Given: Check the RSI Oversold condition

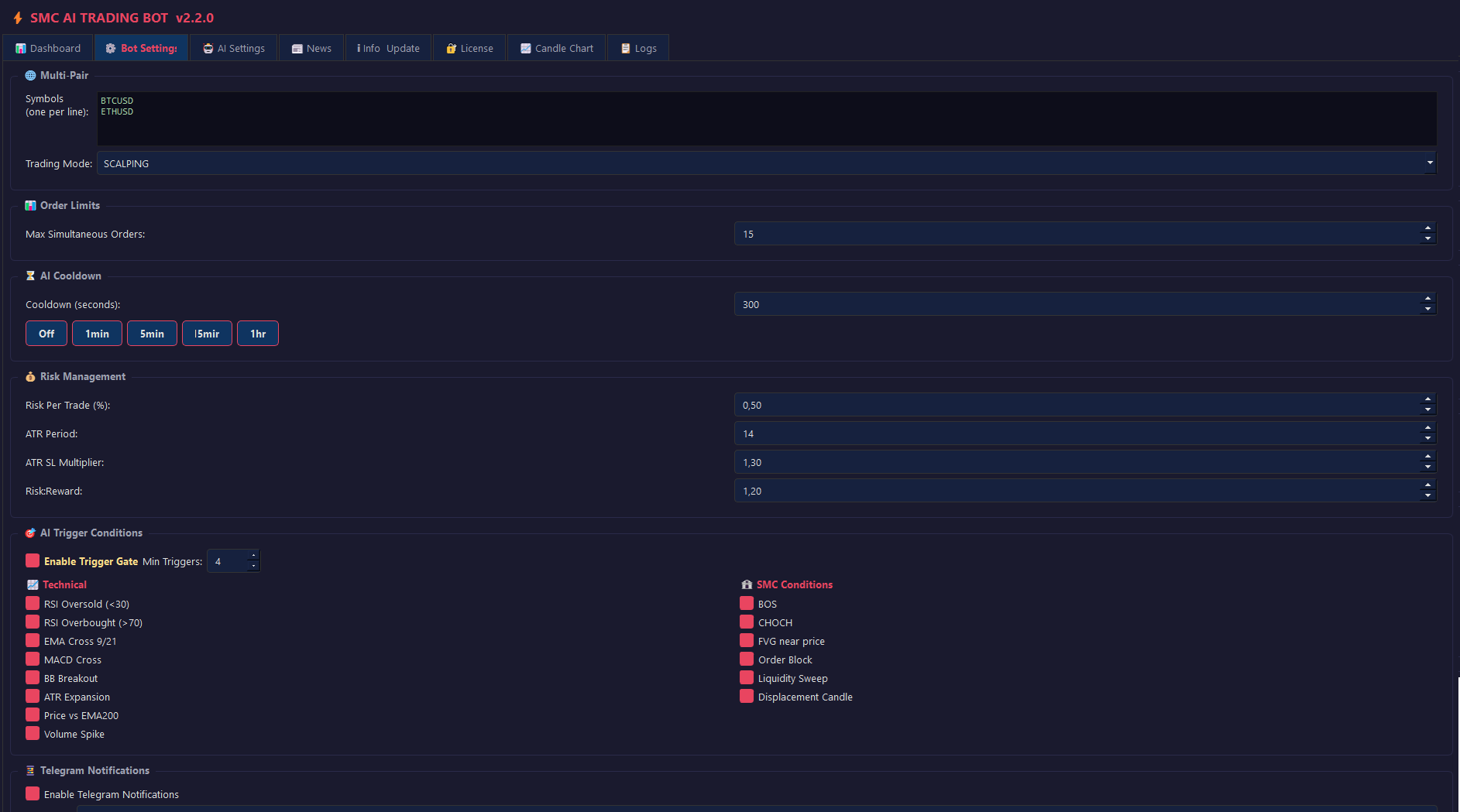Looking at the screenshot, I should tap(33, 603).
